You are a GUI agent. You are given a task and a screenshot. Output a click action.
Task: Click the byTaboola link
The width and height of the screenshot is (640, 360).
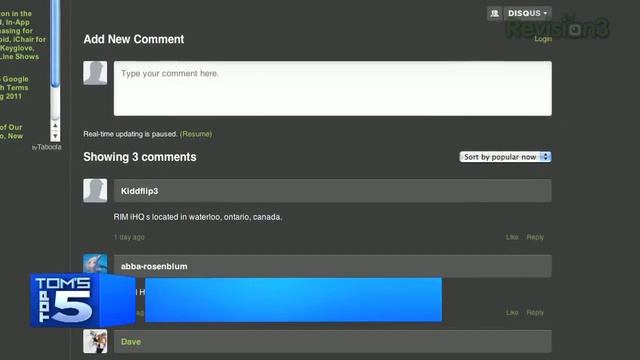pos(47,147)
